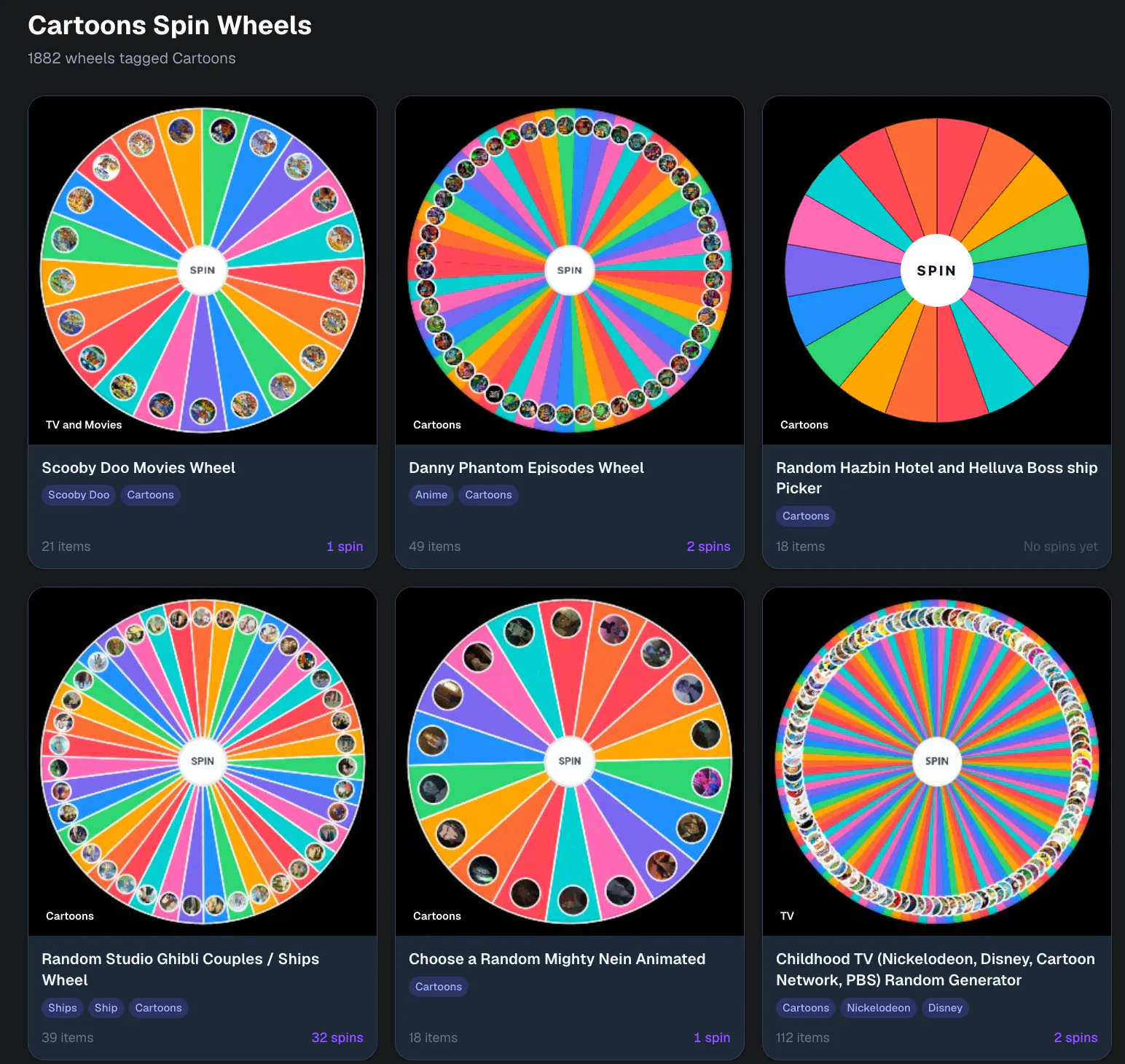Click the "49 items" count text
The width and height of the screenshot is (1125, 1064).
tap(435, 547)
